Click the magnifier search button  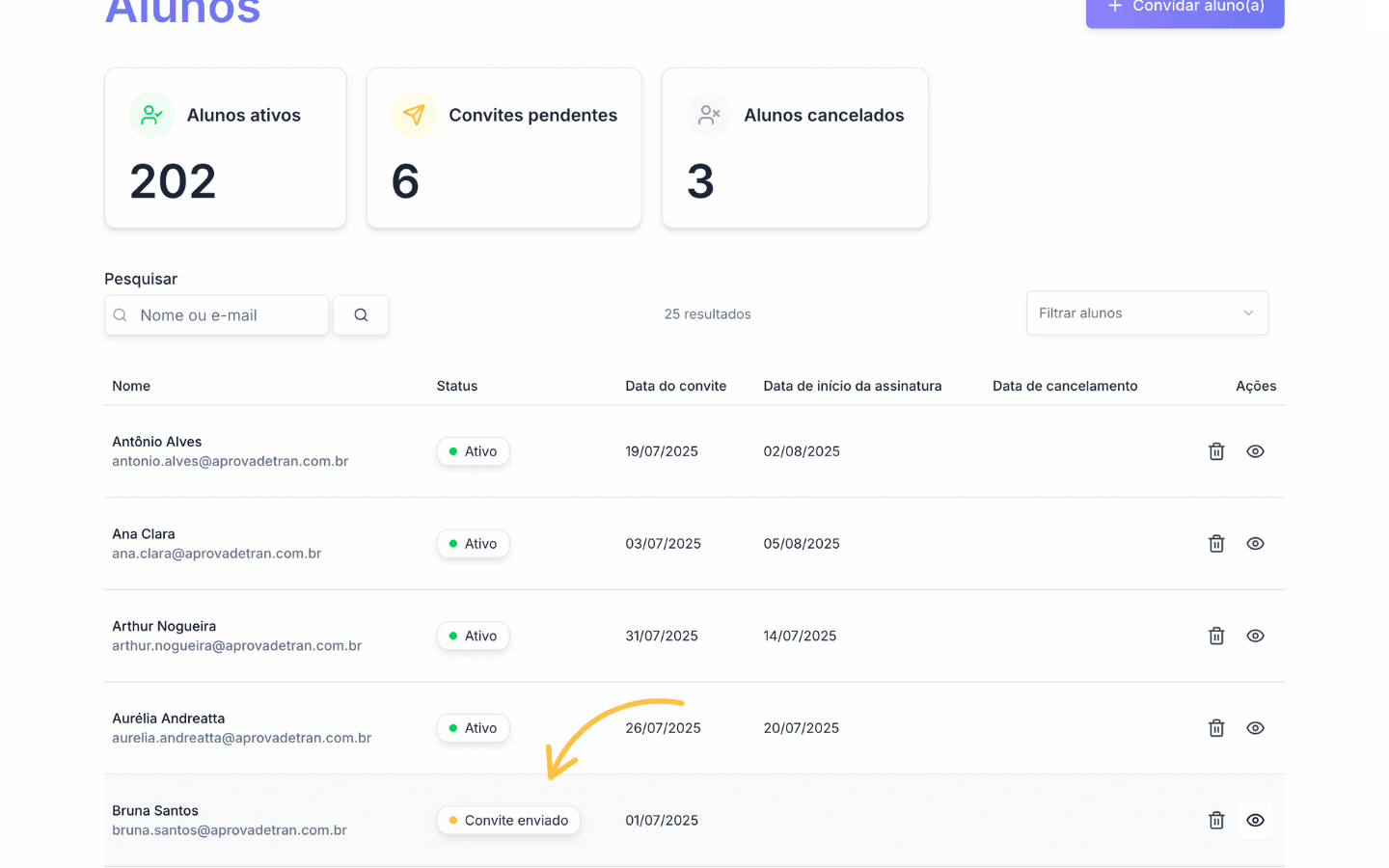click(361, 315)
